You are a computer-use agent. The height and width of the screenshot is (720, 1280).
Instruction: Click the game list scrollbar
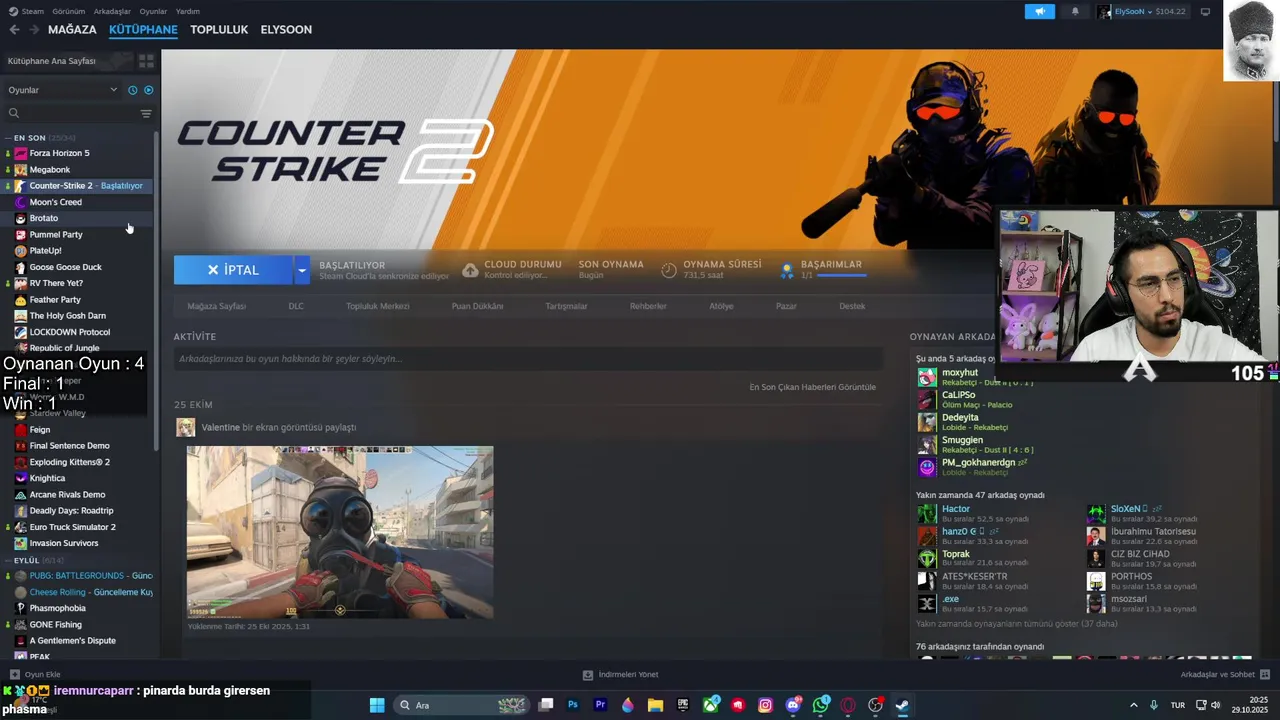(x=156, y=290)
